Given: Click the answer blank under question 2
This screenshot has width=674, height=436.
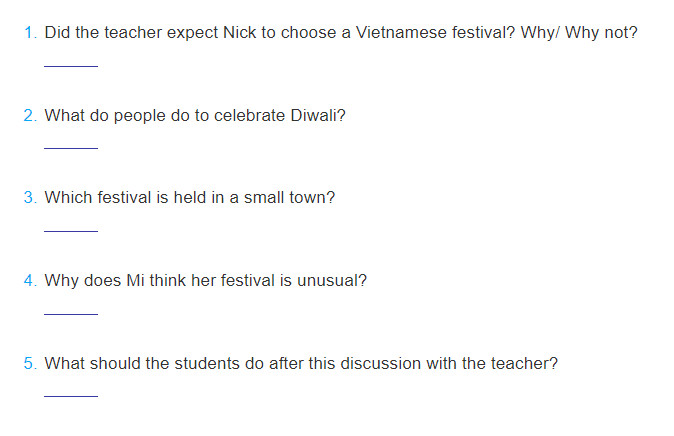Looking at the screenshot, I should point(71,148).
